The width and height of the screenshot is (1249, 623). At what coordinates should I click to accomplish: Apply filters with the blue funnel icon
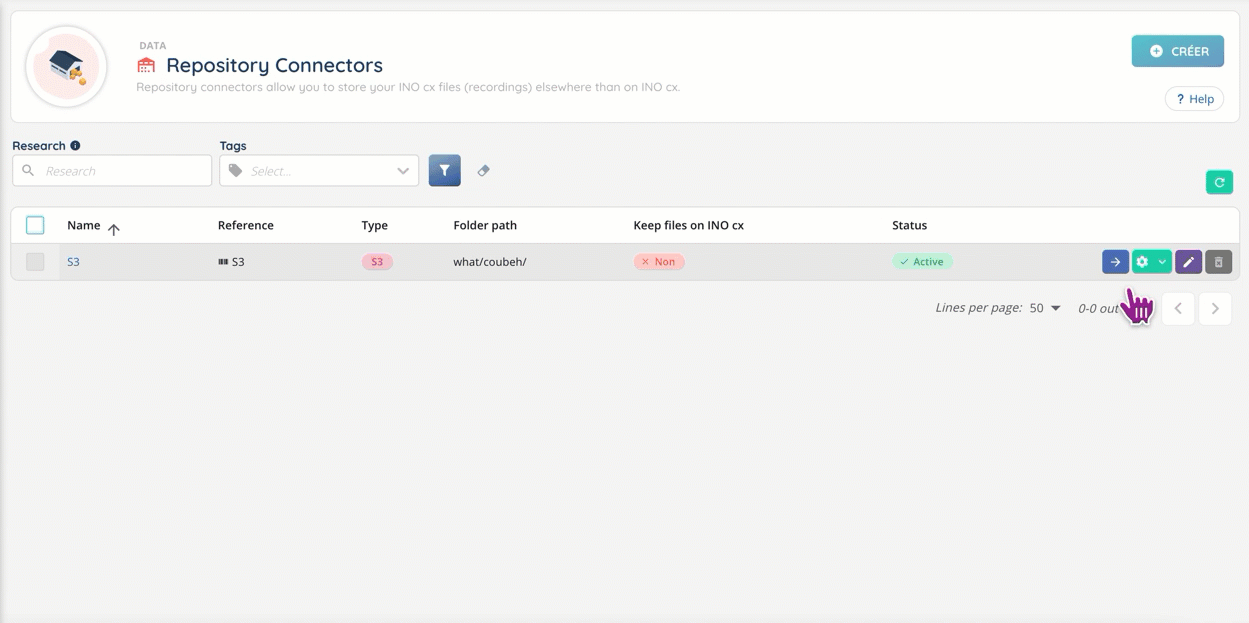(x=445, y=171)
